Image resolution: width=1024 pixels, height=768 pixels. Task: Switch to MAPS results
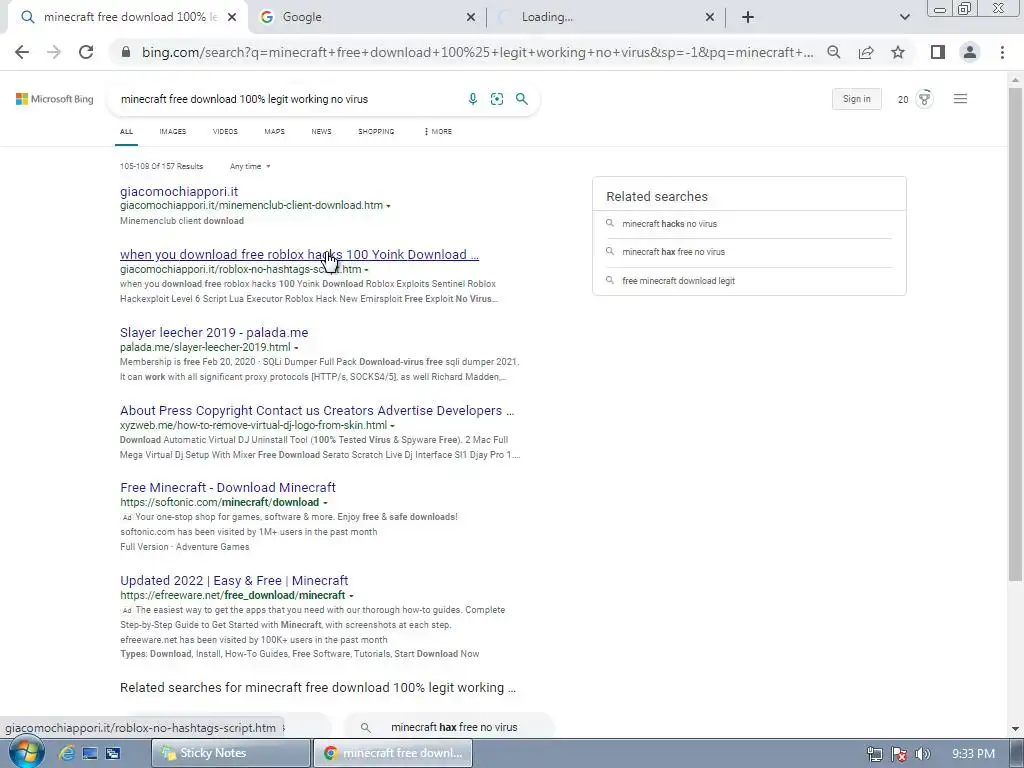[x=274, y=131]
